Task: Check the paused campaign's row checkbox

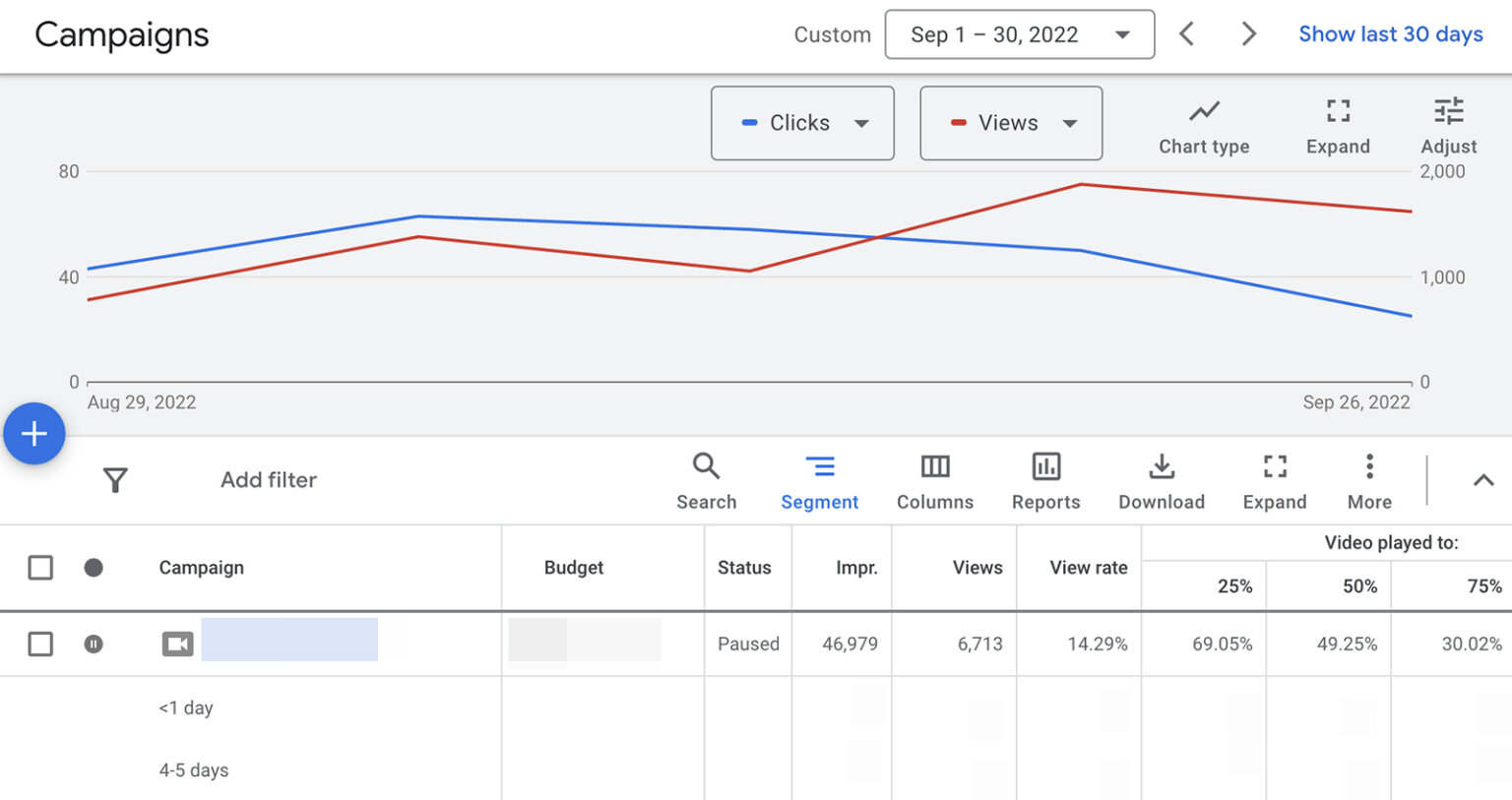Action: pos(40,644)
